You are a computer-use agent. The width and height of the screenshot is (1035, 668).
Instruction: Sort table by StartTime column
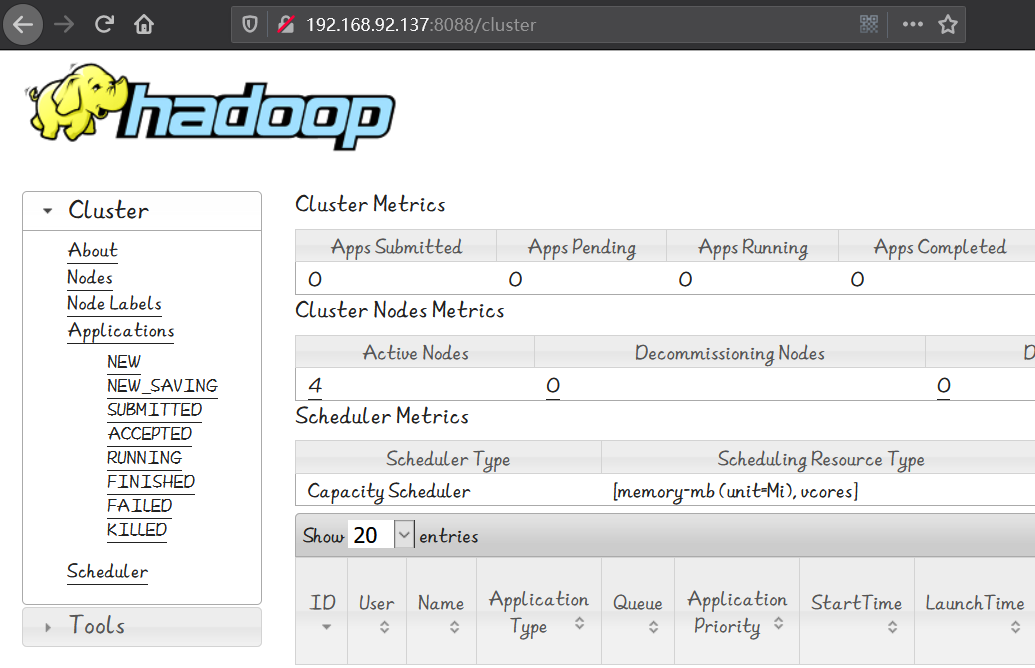pyautogui.click(x=857, y=611)
